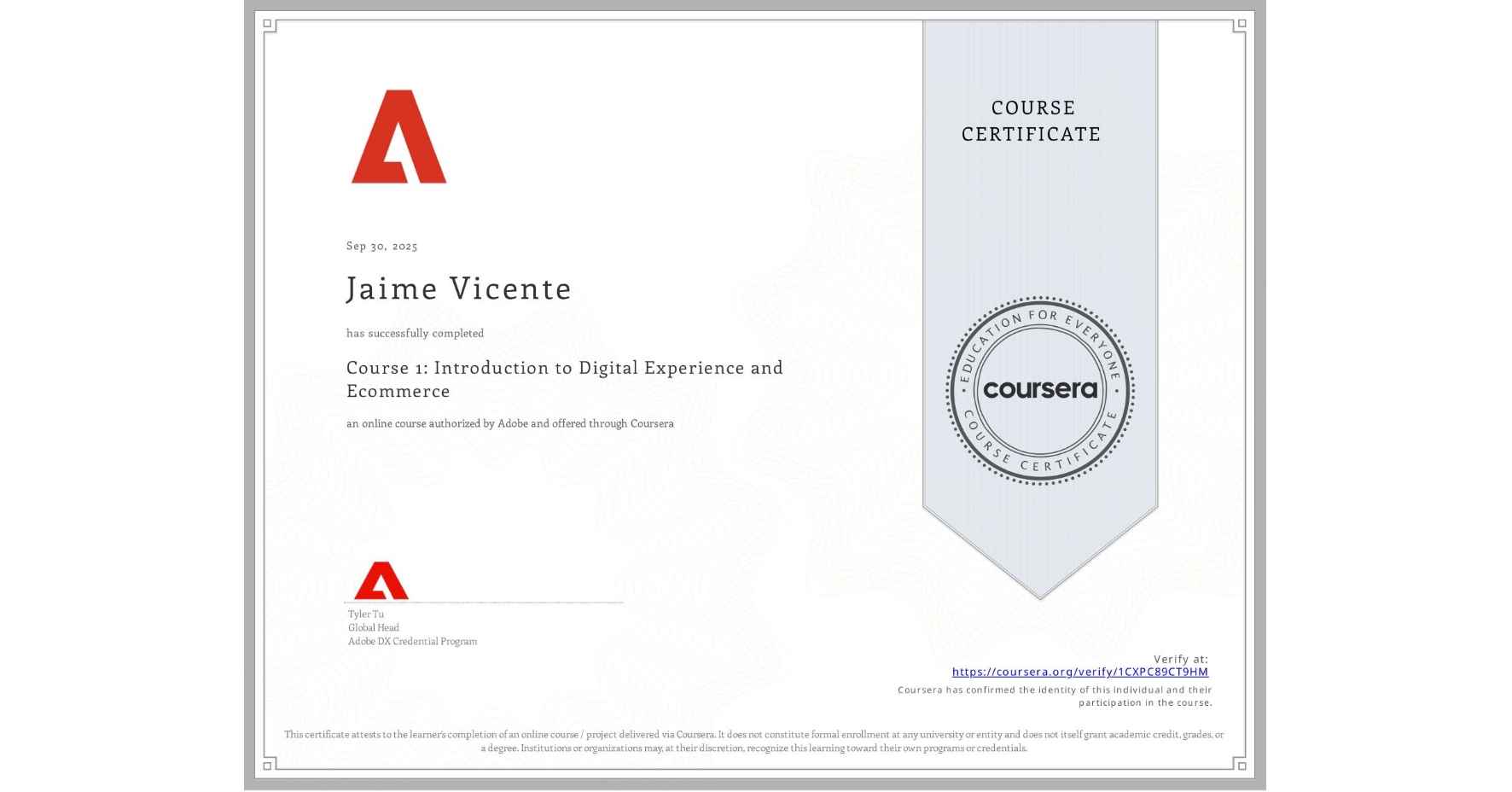The height and width of the screenshot is (792, 1512).
Task: Open the coursera.org verify link
Action: pyautogui.click(x=1079, y=672)
